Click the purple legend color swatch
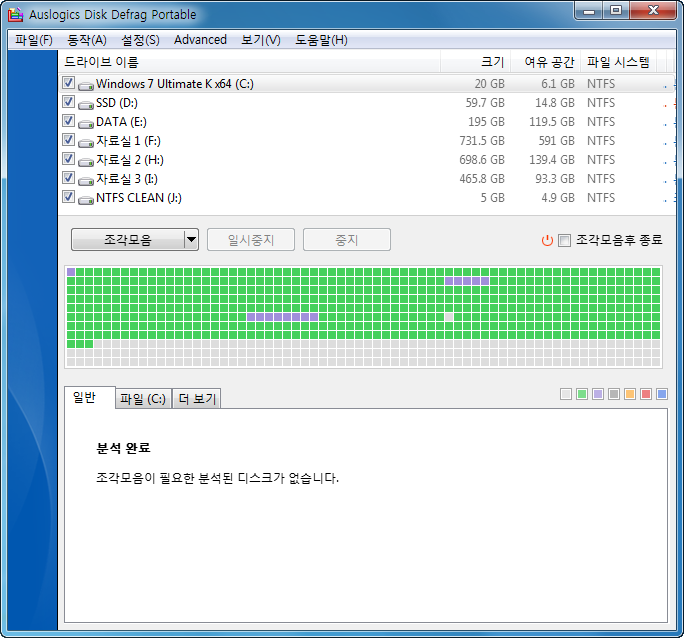This screenshot has width=684, height=638. coord(598,394)
